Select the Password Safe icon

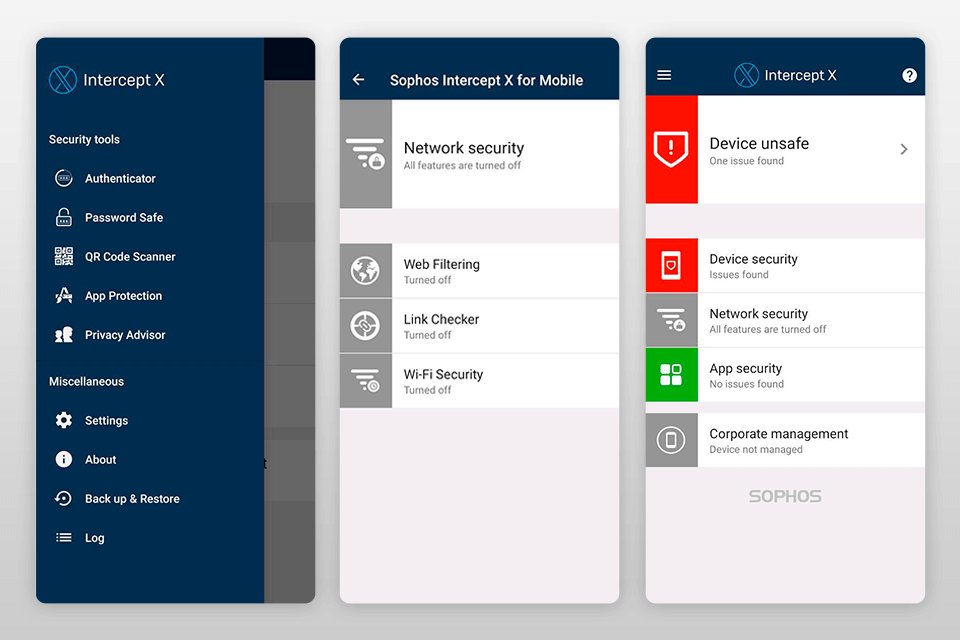62,217
